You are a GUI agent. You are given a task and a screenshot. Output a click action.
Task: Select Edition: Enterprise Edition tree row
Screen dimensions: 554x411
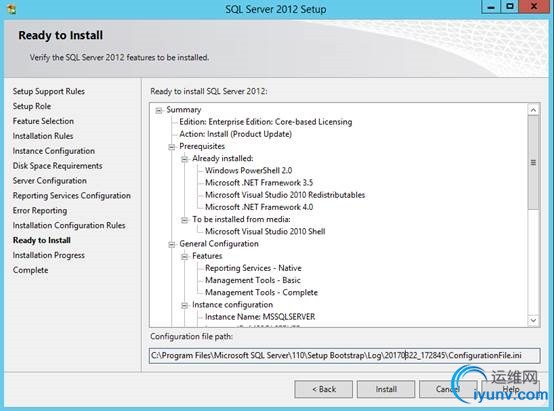pyautogui.click(x=266, y=122)
